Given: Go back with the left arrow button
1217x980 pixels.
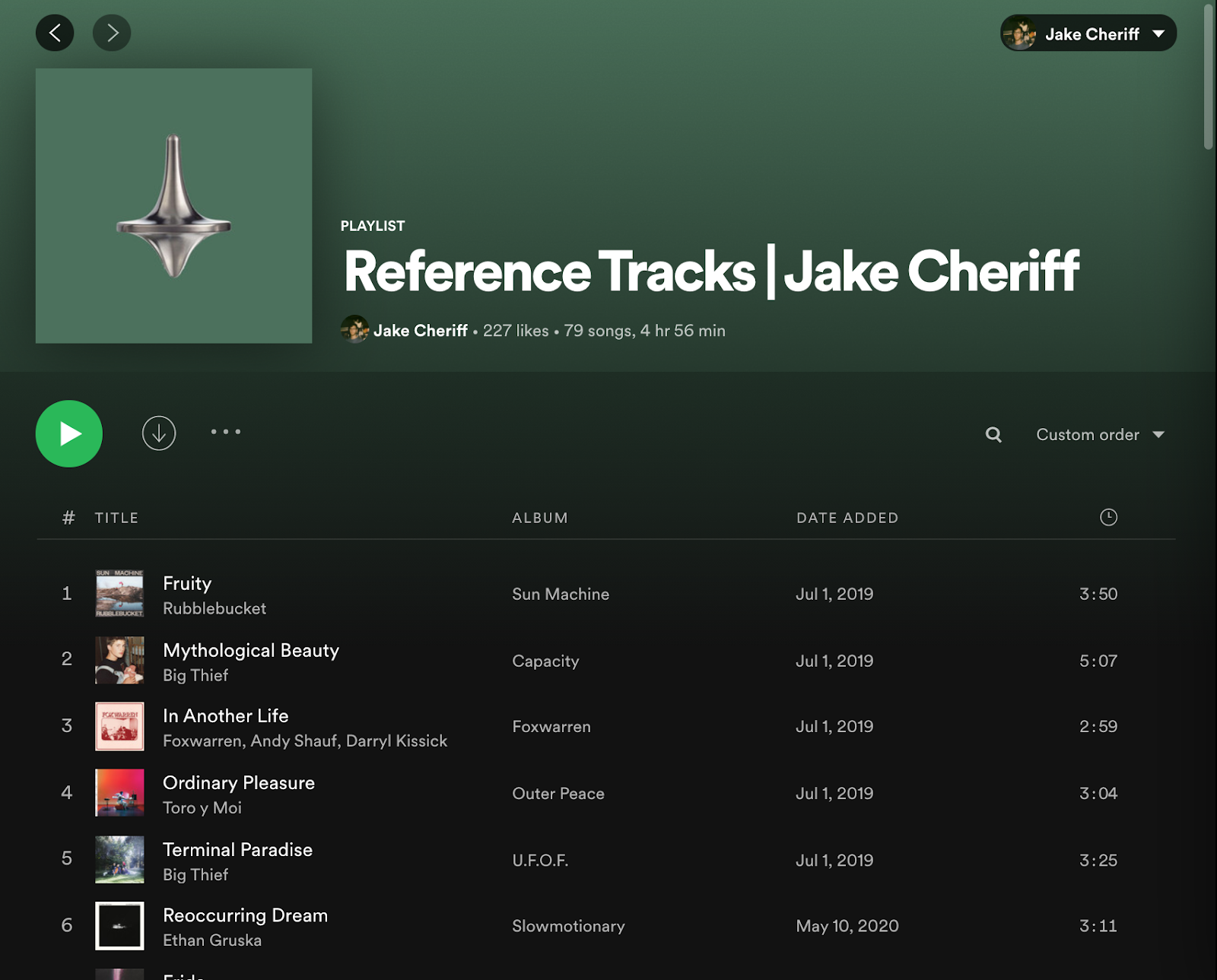Looking at the screenshot, I should coord(55,33).
